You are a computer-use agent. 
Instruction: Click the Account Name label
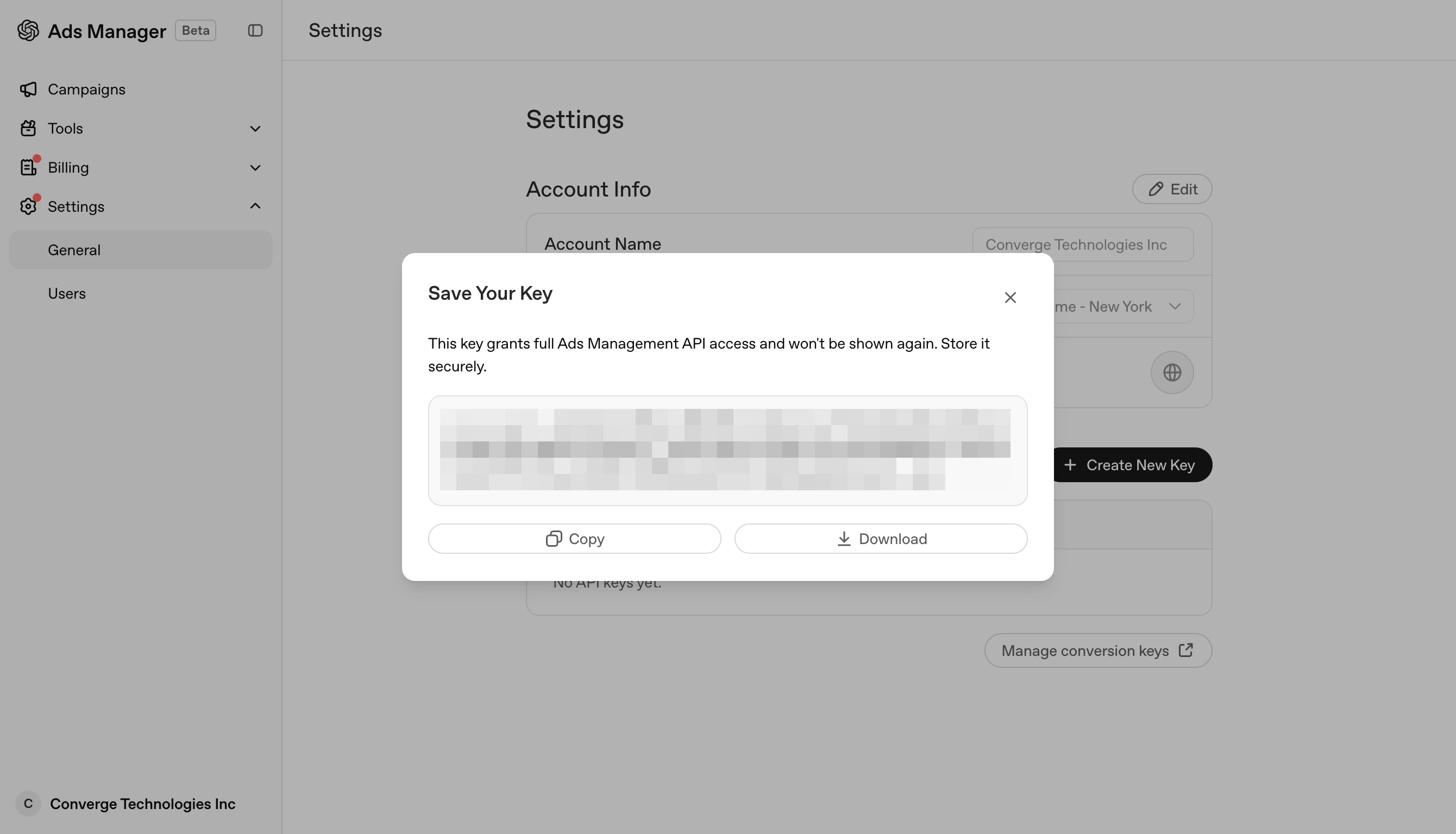[602, 244]
